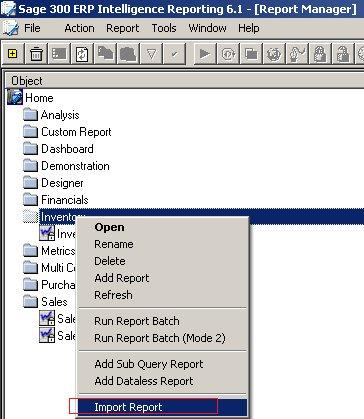Viewport: 364px width, 419px height.
Task: Choose Refresh in the context menu
Action: (163, 295)
